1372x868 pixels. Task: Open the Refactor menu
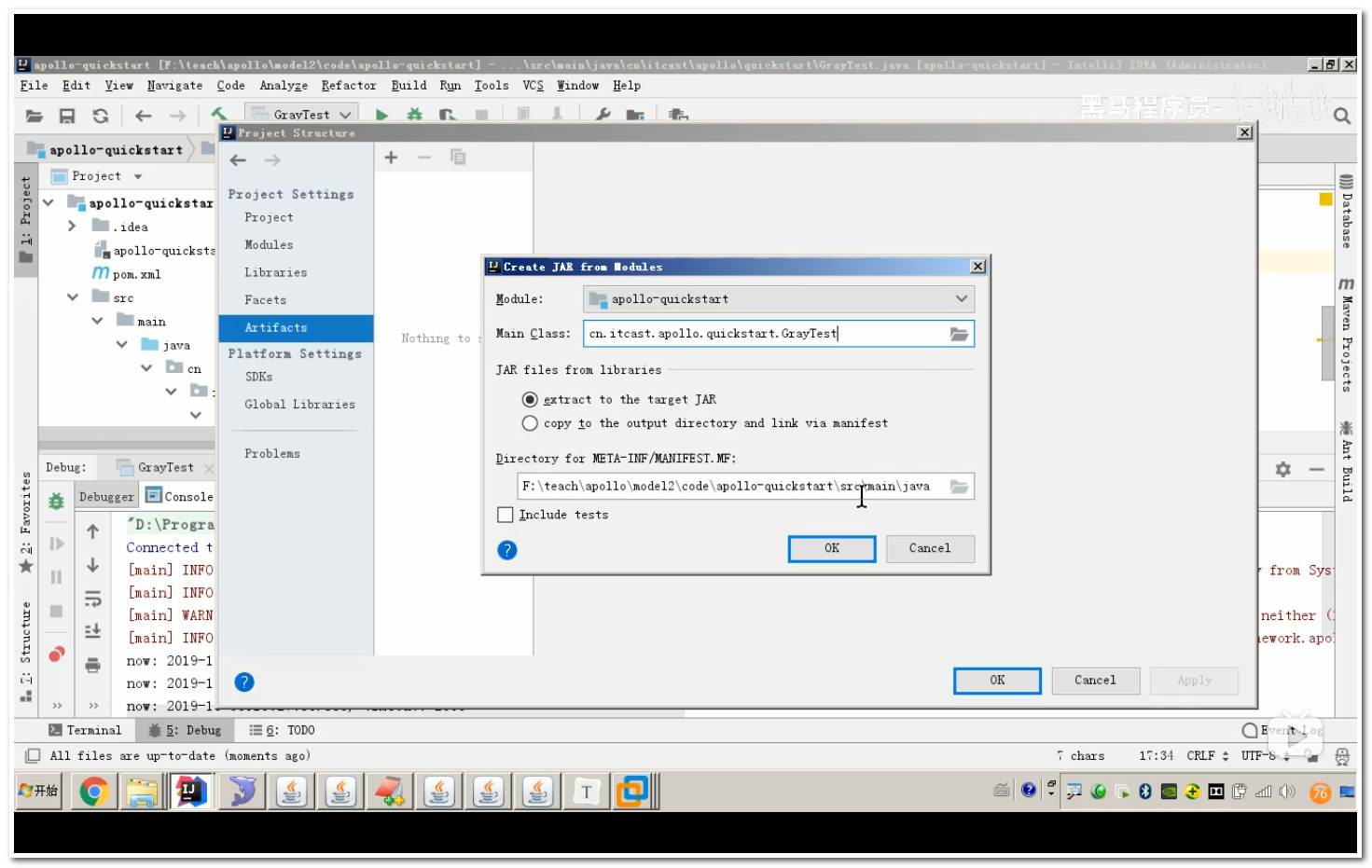(349, 86)
